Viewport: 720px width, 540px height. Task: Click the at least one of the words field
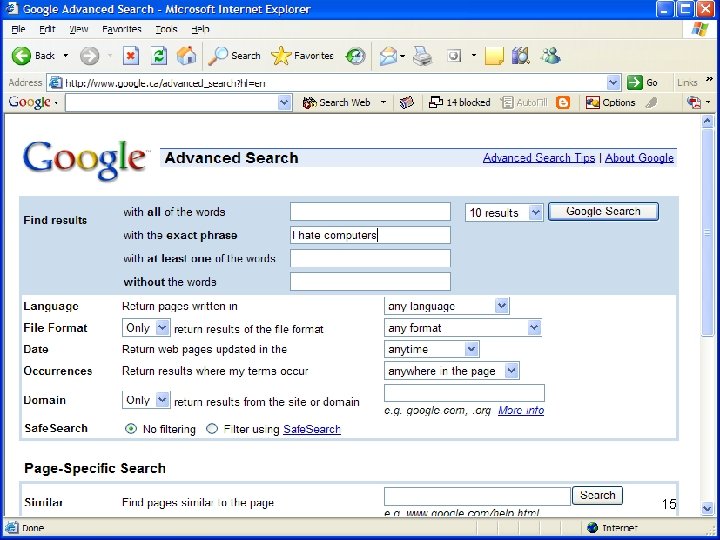[x=370, y=258]
